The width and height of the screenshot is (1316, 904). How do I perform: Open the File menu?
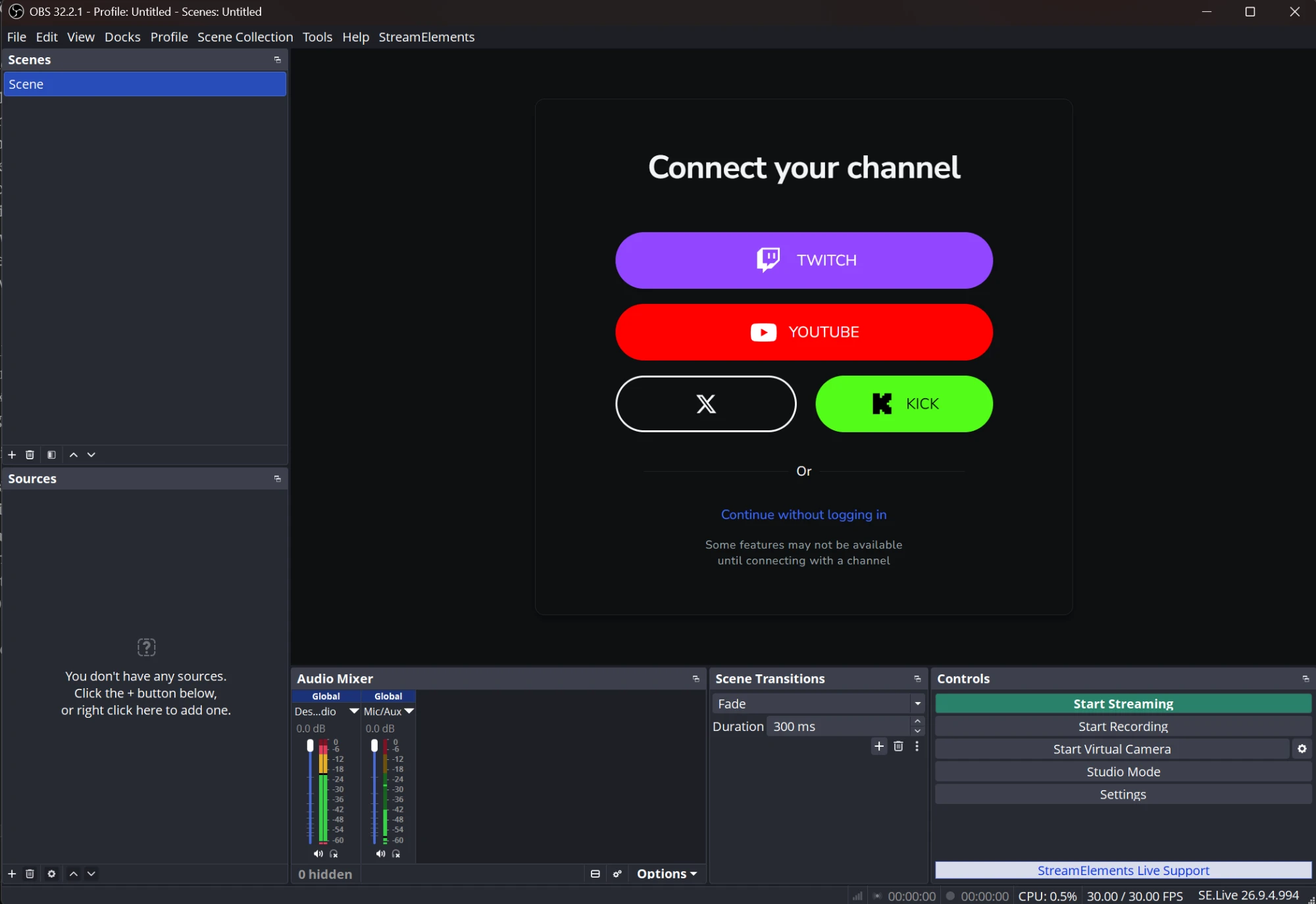pos(16,37)
